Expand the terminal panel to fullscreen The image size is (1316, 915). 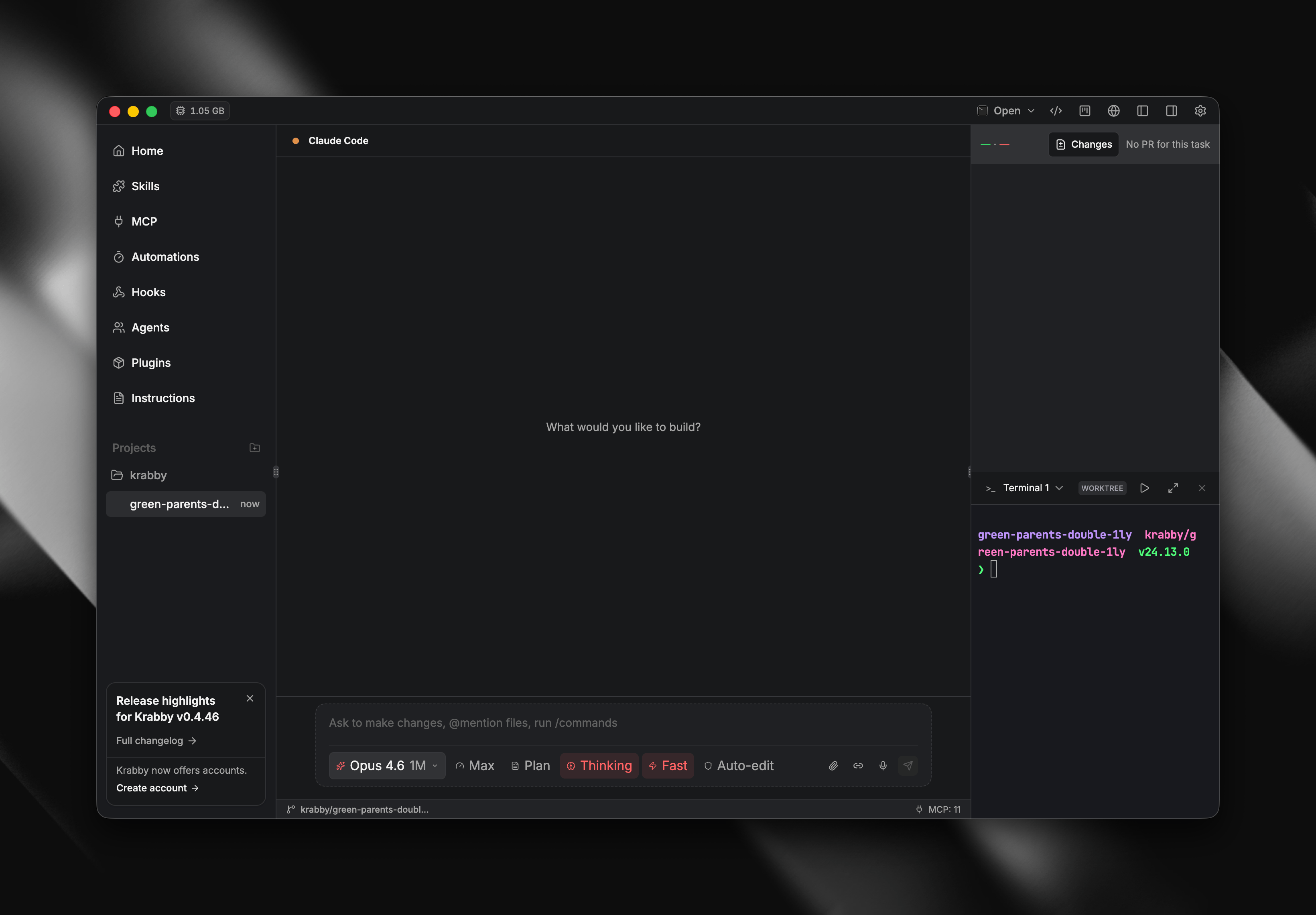(1173, 488)
